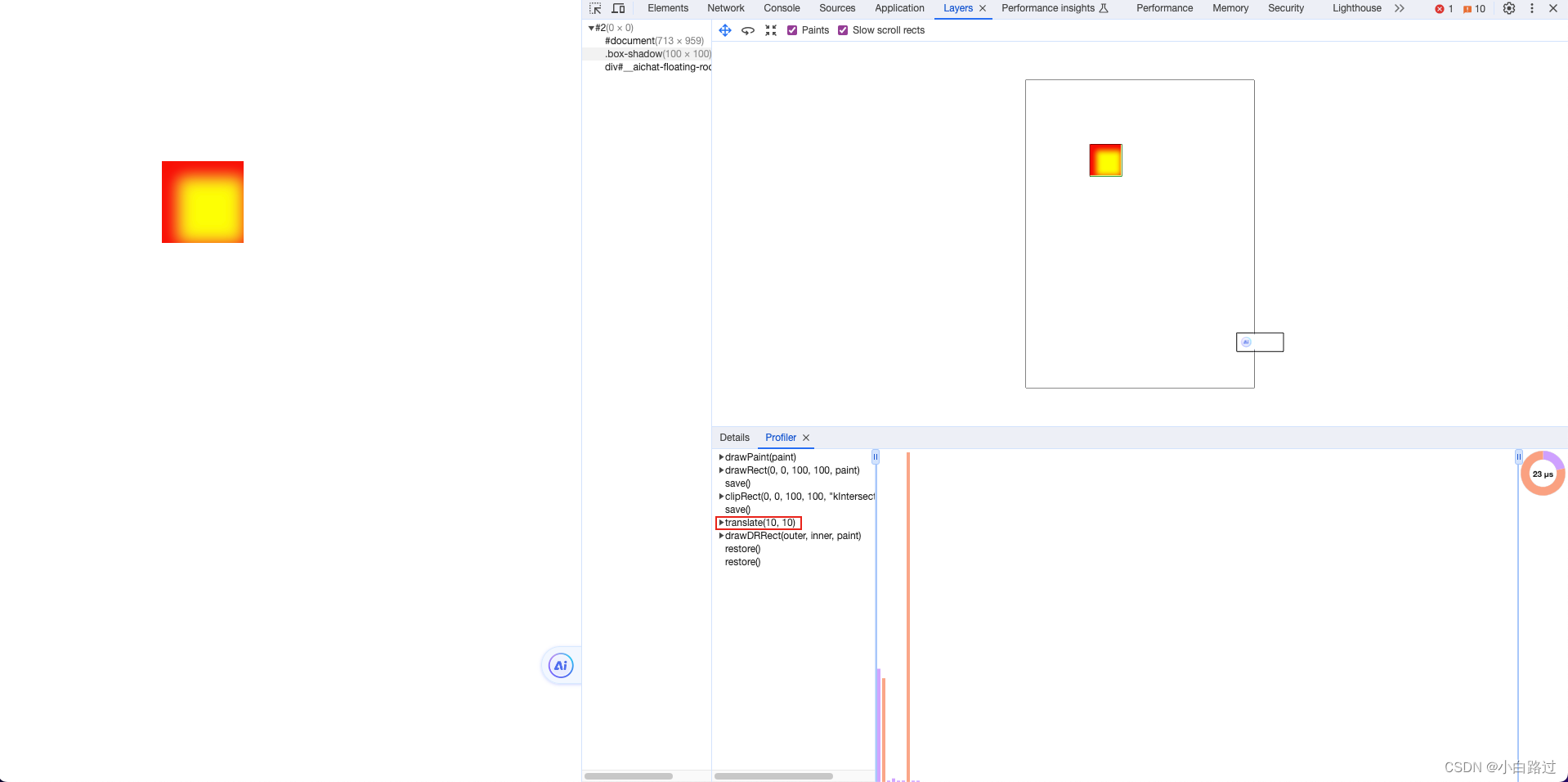Switch to the Details tab
Screen dimensions: 1568x782
[734, 438]
